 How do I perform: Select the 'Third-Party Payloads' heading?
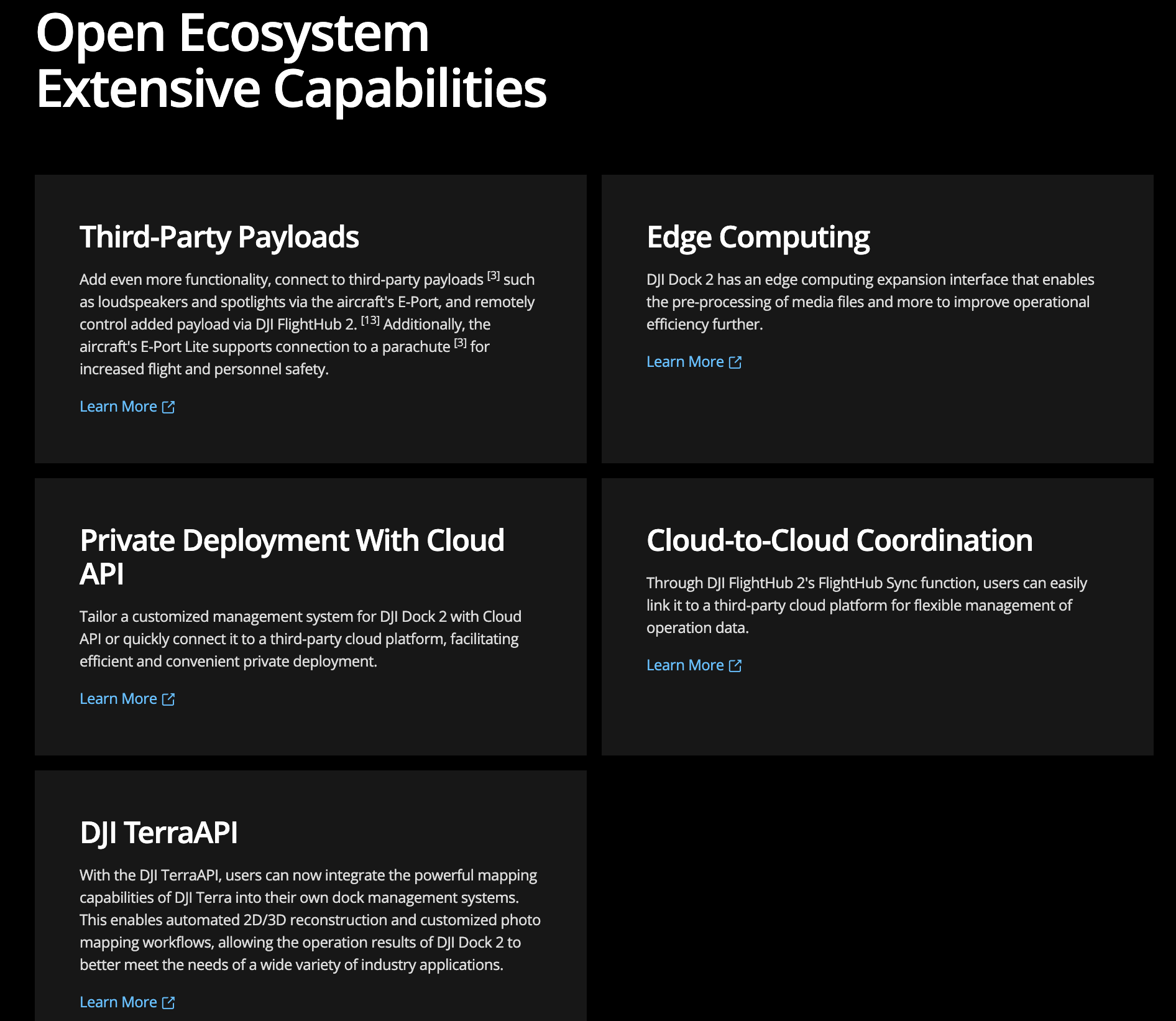tap(219, 238)
